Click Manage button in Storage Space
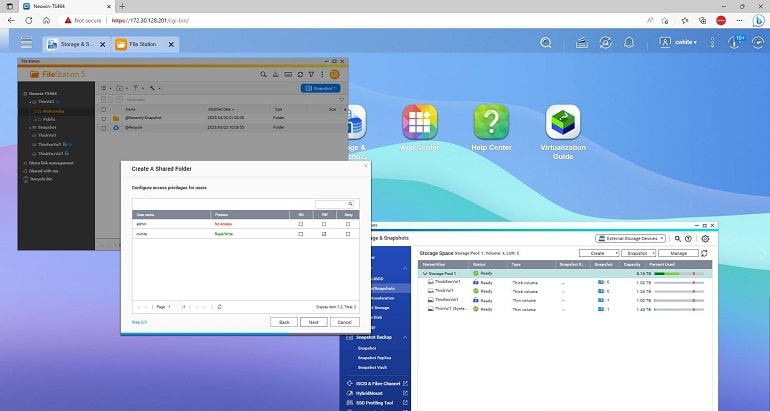The width and height of the screenshot is (770, 411). tap(678, 253)
